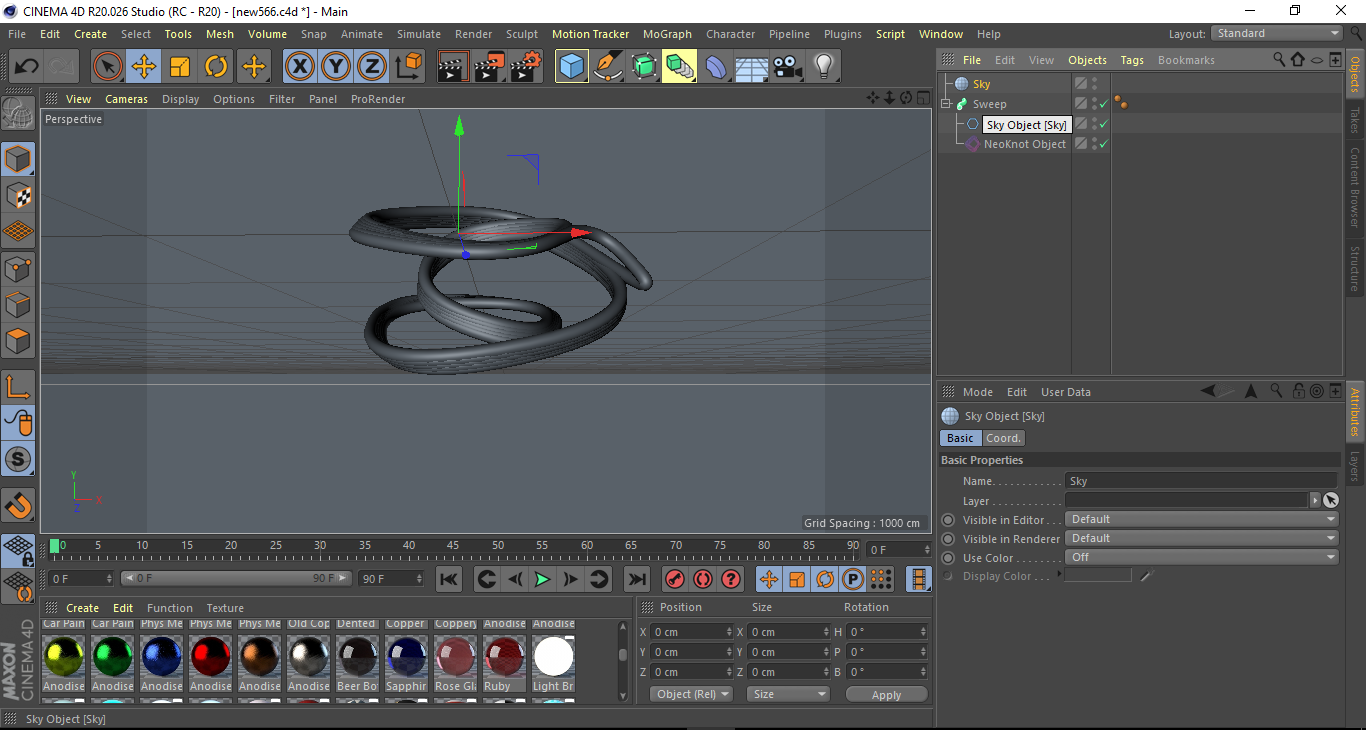Play animation forward

(541, 578)
